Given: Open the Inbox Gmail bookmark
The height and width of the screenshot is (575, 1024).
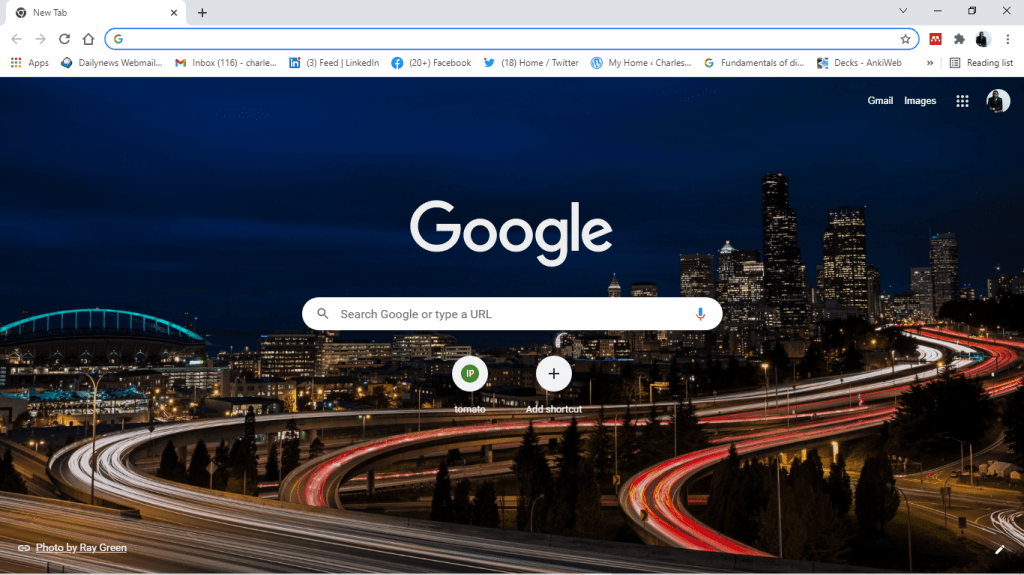Looking at the screenshot, I should (225, 62).
